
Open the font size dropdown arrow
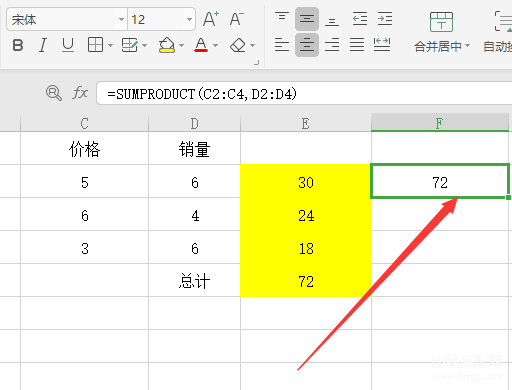[189, 19]
